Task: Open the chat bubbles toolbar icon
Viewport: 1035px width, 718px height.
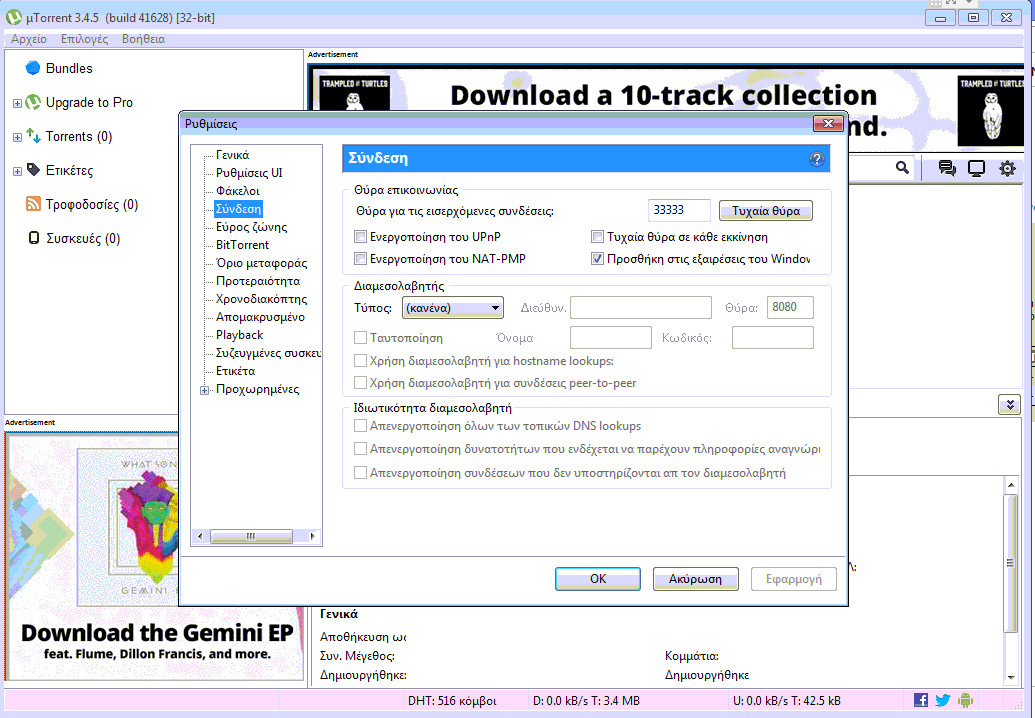Action: 947,168
